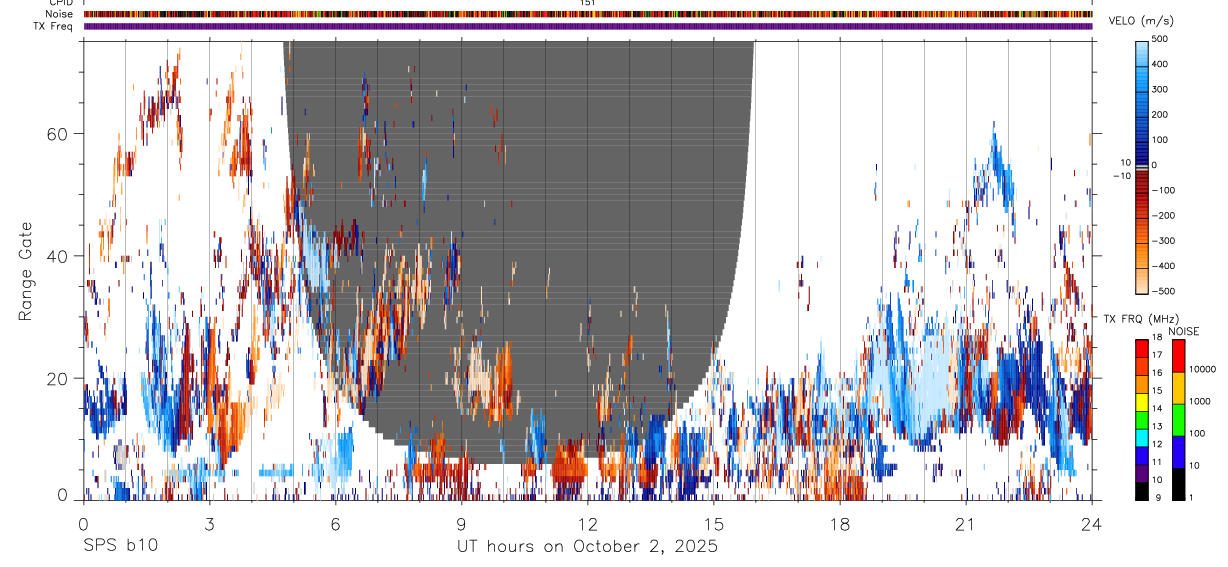The width and height of the screenshot is (1228, 567).
Task: Click the '10000' tick on NOISE legend
Action: 1203,369
